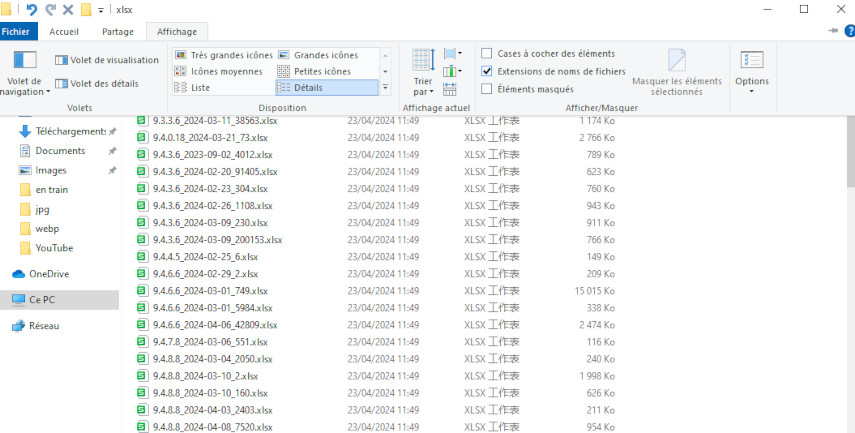Open Grouper par dropdown icon
The height and width of the screenshot is (433, 855).
click(x=453, y=53)
